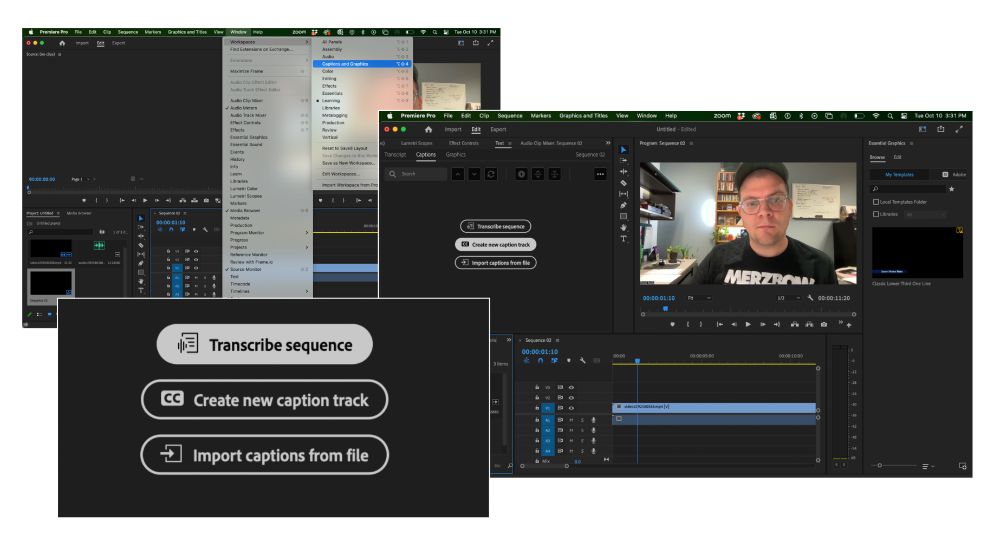Click the split caption icon in Text panel
The width and height of the screenshot is (1000, 555).
coord(538,174)
